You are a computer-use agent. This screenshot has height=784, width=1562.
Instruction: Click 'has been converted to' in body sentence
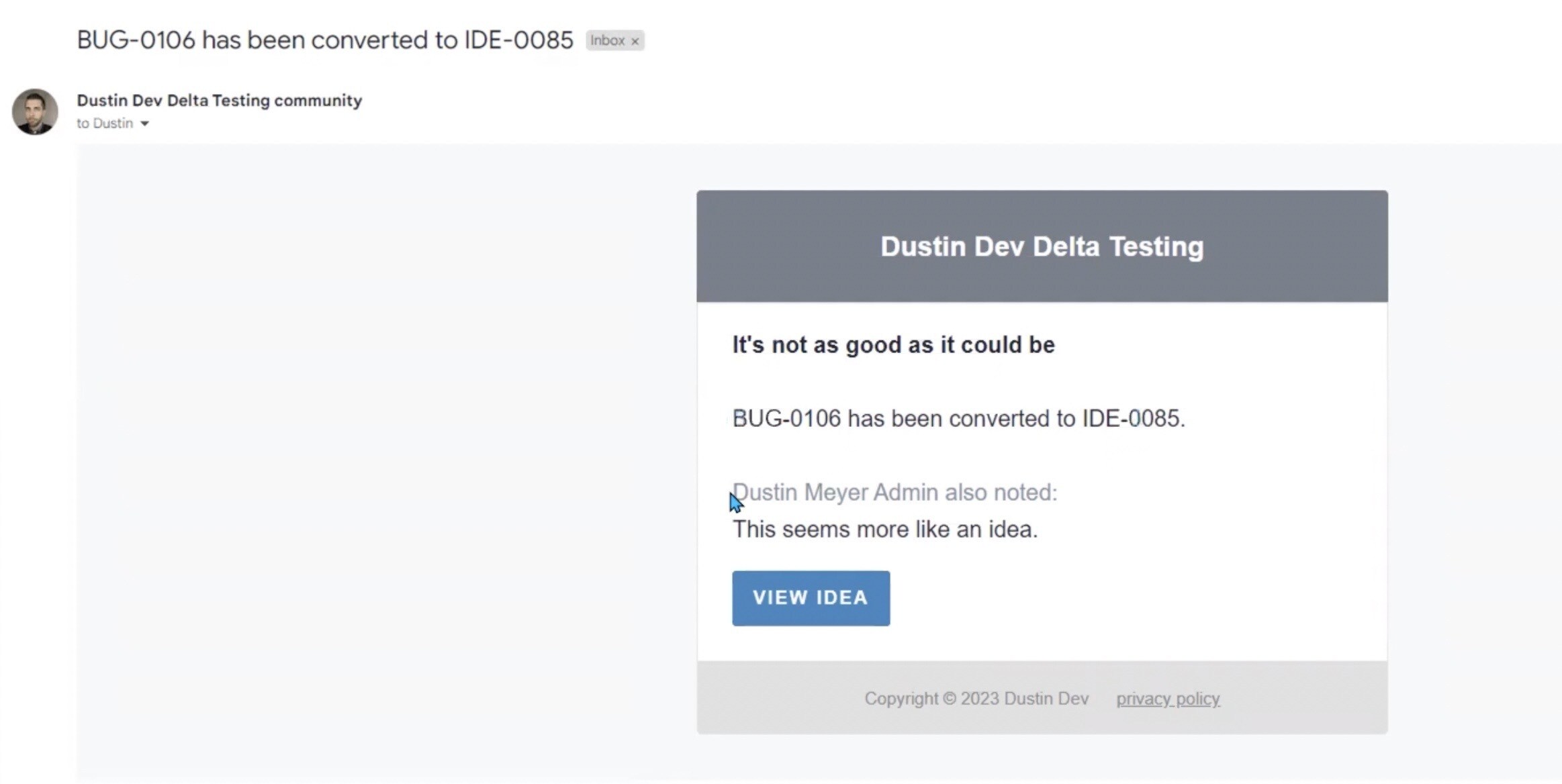pos(962,419)
